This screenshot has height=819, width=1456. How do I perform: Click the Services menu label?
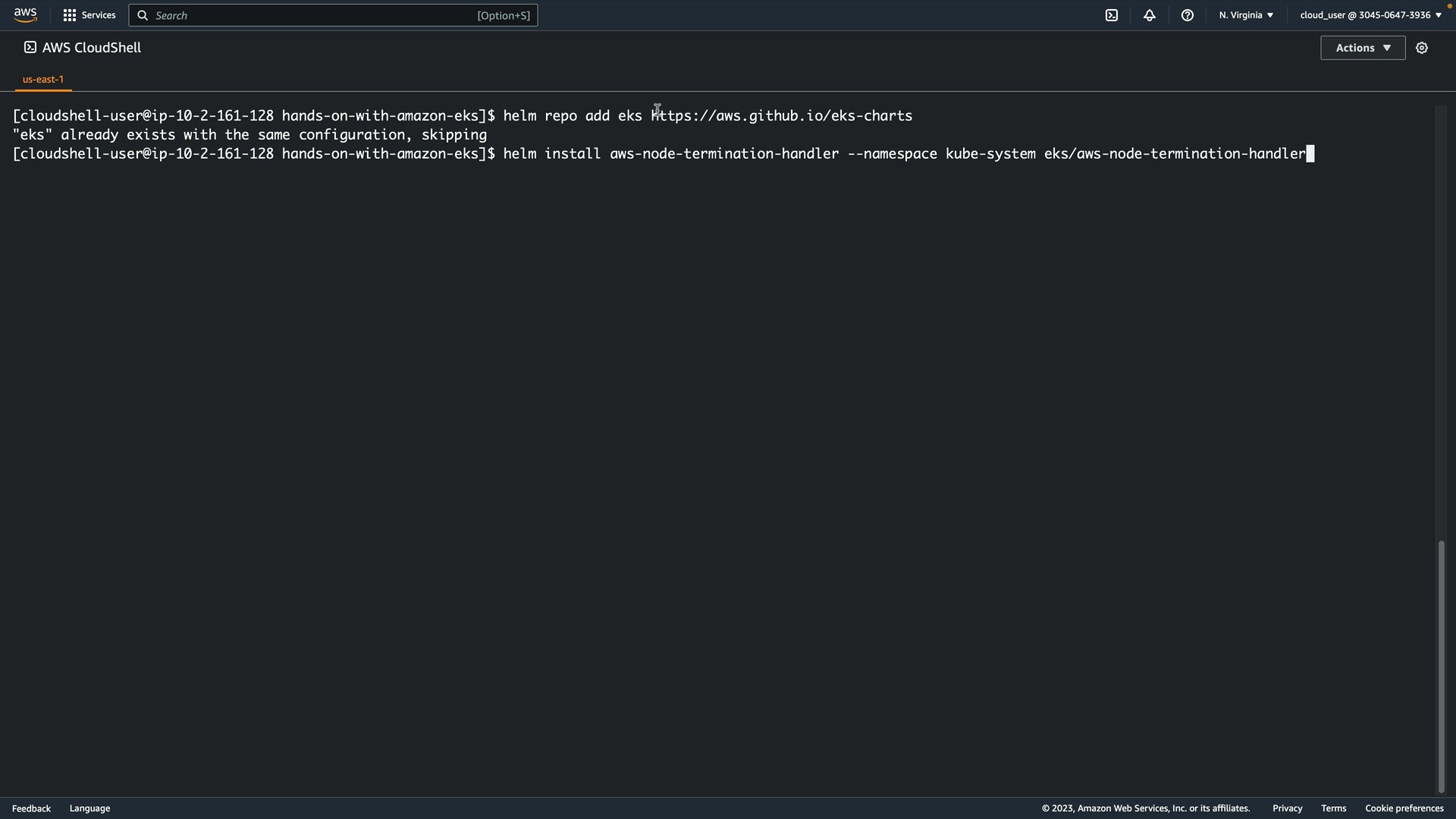(99, 15)
